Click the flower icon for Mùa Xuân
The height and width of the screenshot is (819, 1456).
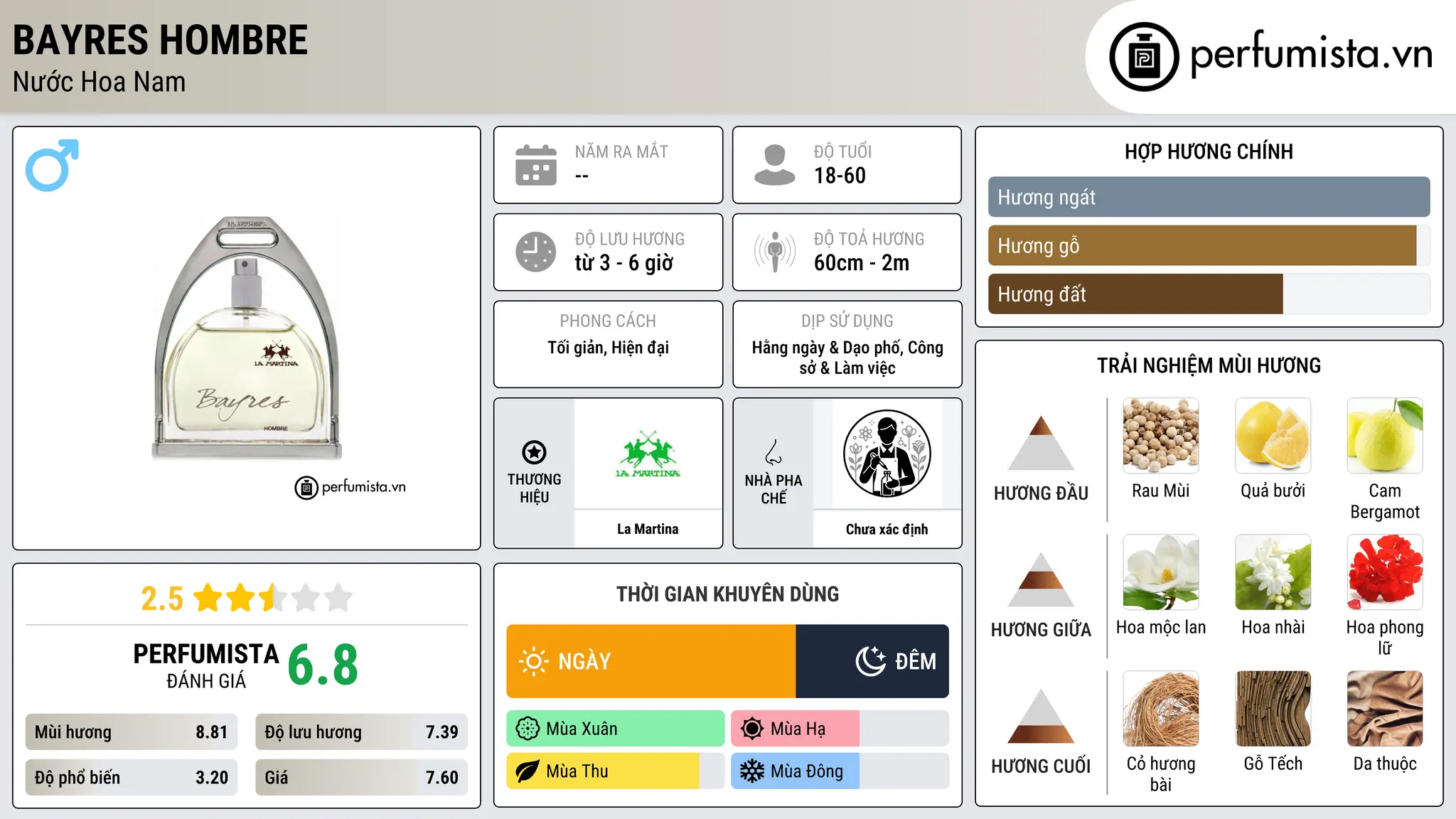click(x=528, y=729)
